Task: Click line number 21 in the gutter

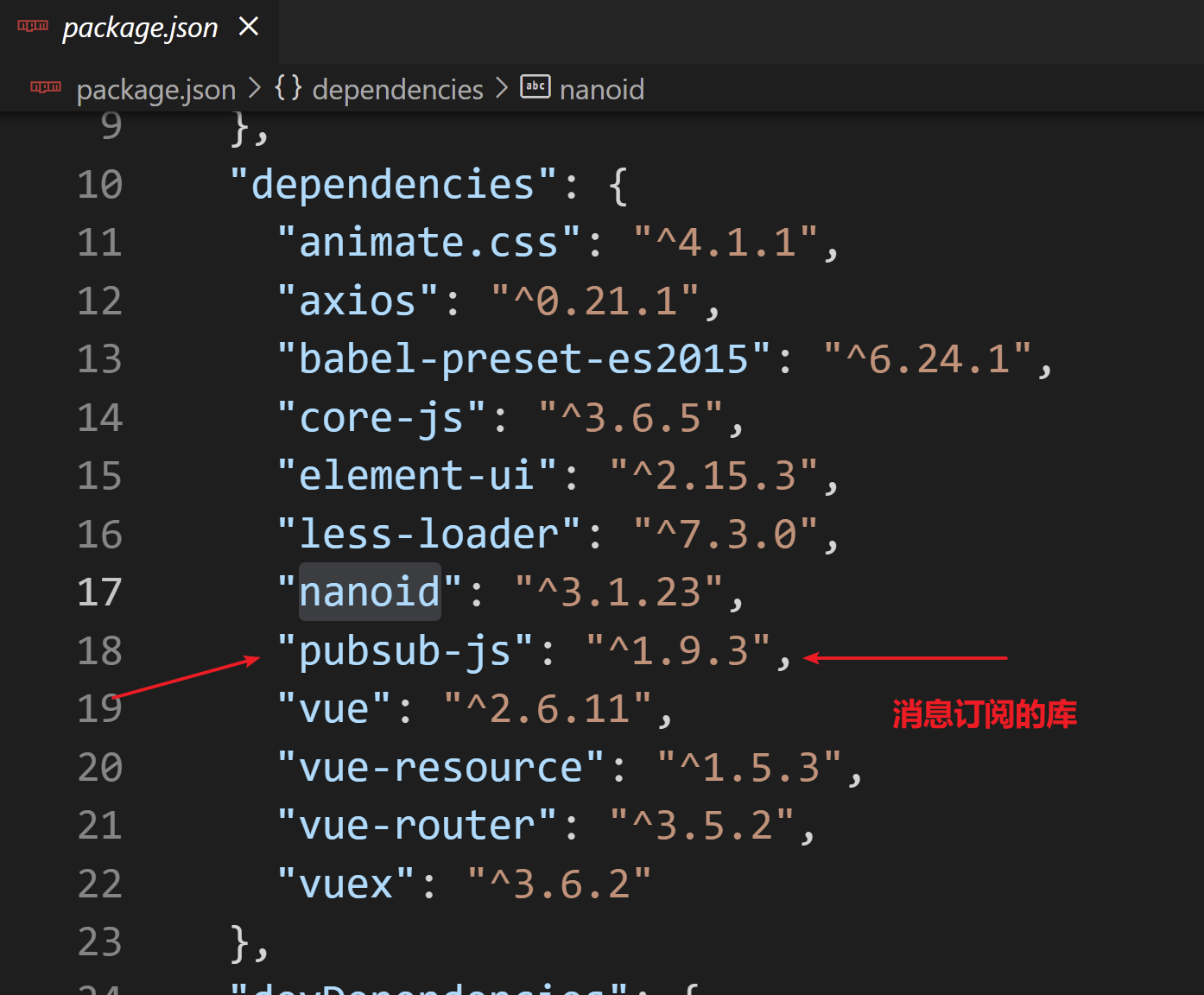Action: point(100,826)
